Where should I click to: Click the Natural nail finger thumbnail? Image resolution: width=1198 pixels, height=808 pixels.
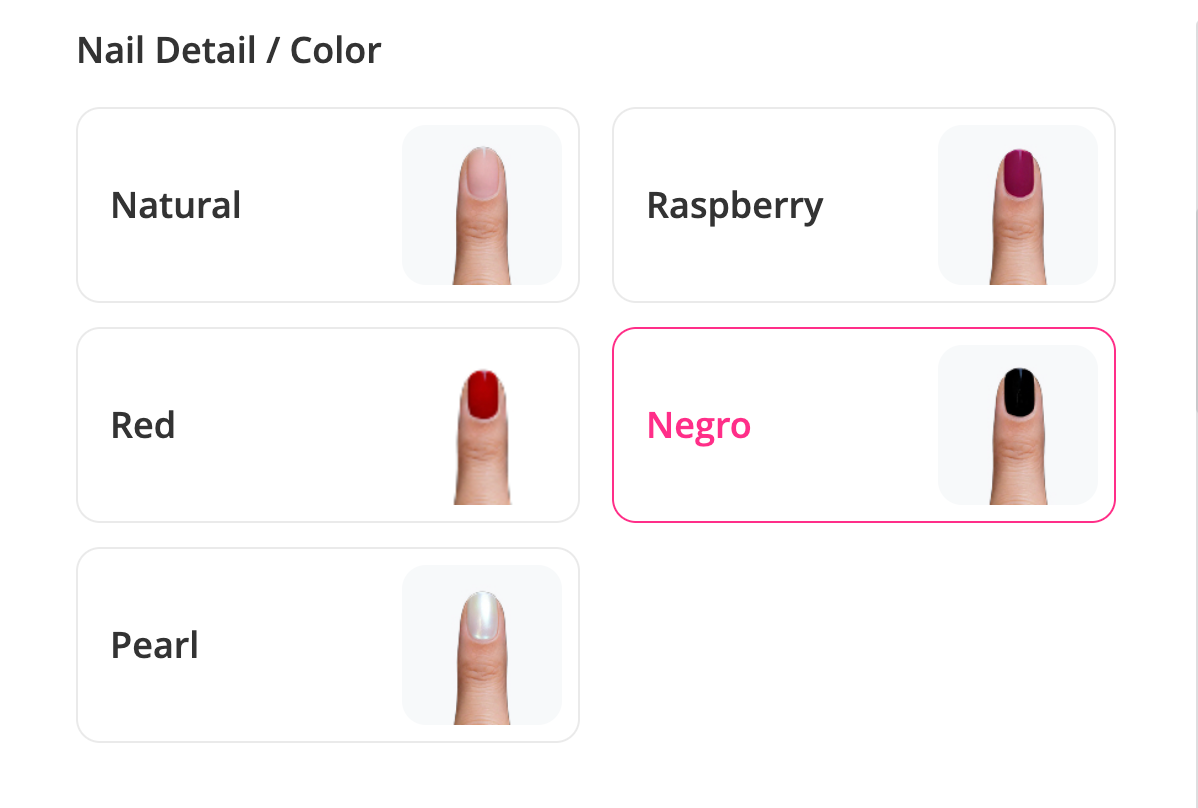(482, 205)
